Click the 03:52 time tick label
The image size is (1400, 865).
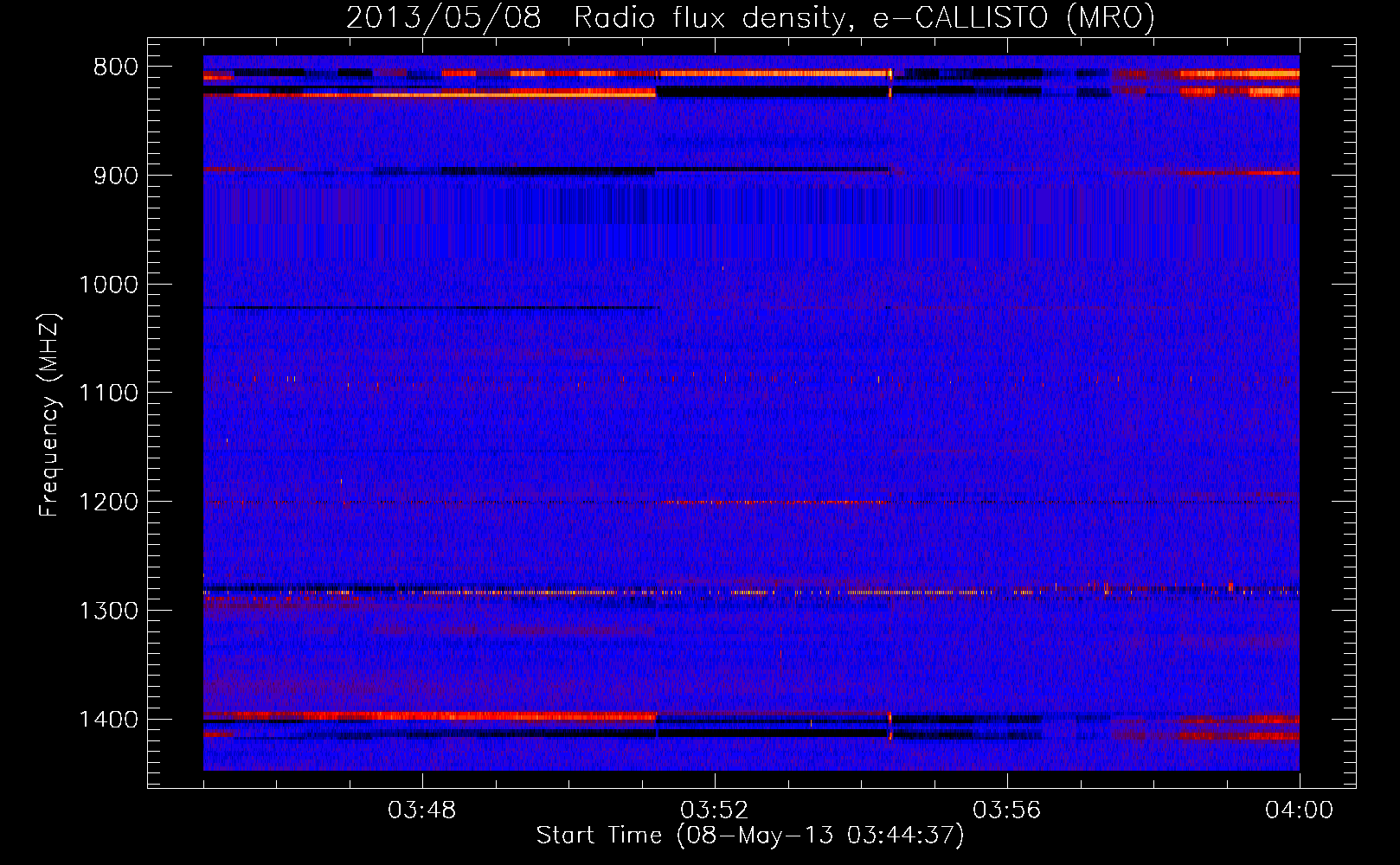pyautogui.click(x=715, y=811)
